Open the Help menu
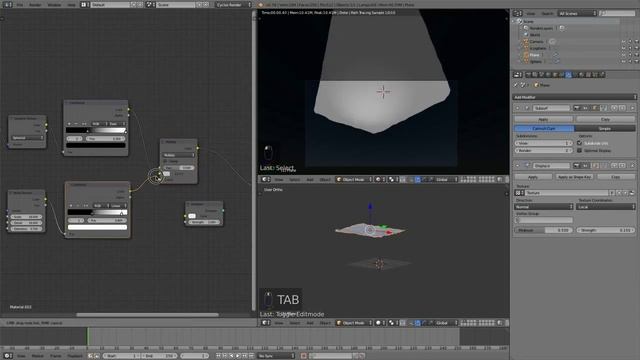The width and height of the screenshot is (640, 360). coord(71,5)
